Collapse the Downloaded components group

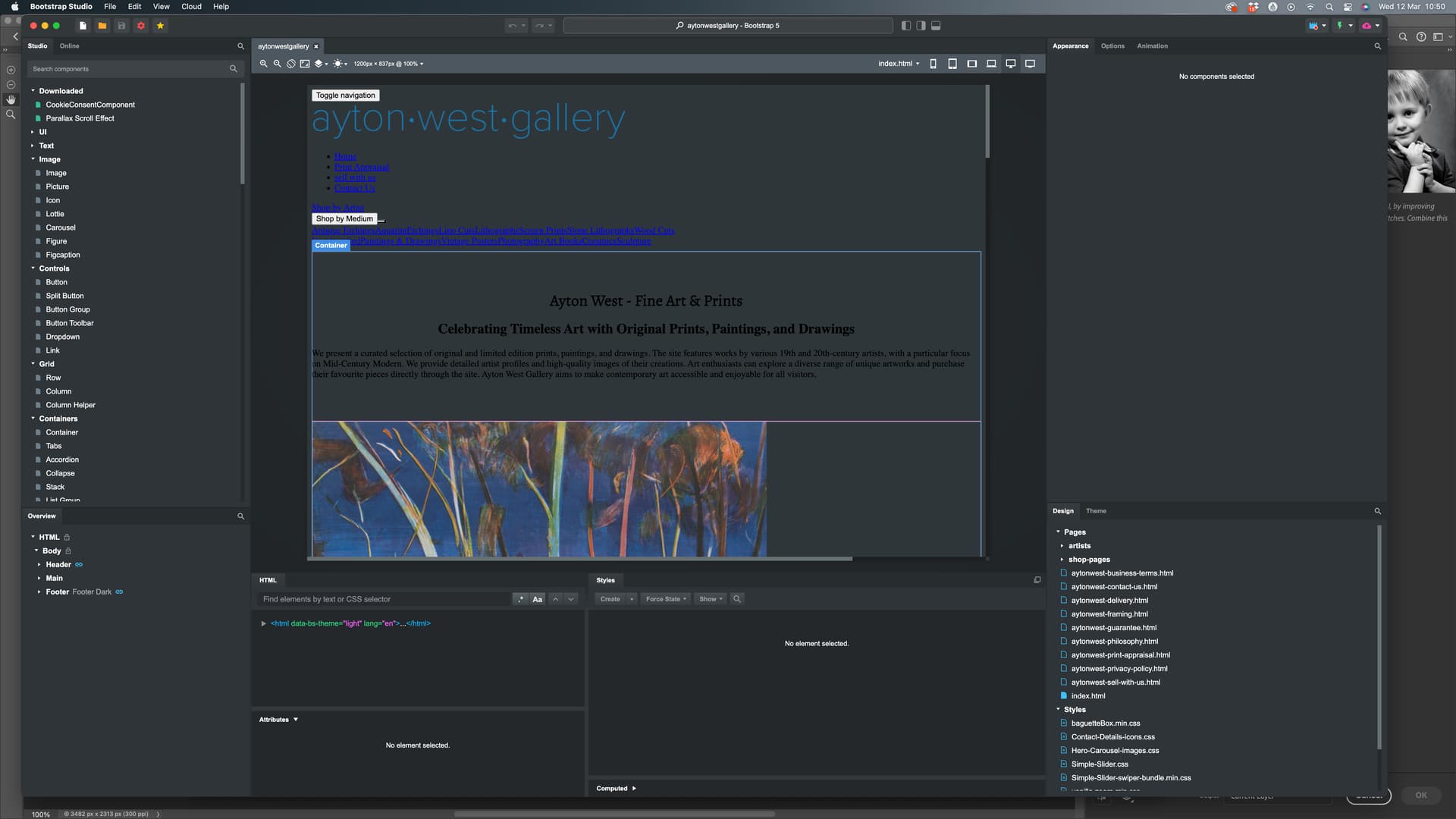click(x=33, y=91)
